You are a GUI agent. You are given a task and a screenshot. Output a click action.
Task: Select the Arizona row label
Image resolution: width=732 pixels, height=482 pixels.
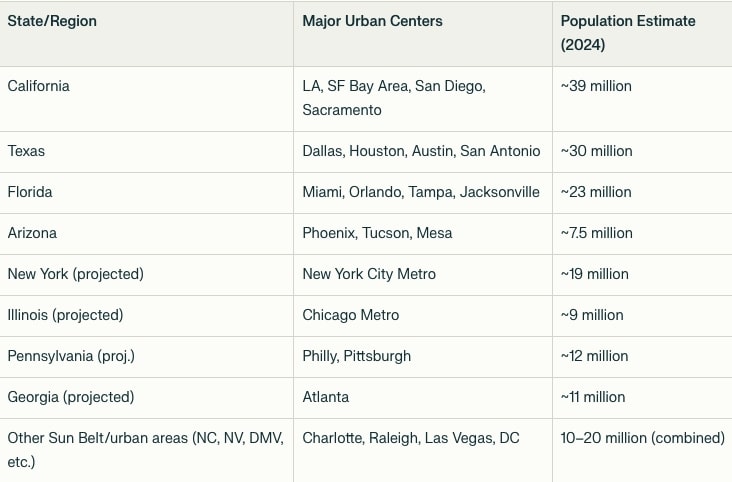[x=32, y=233]
